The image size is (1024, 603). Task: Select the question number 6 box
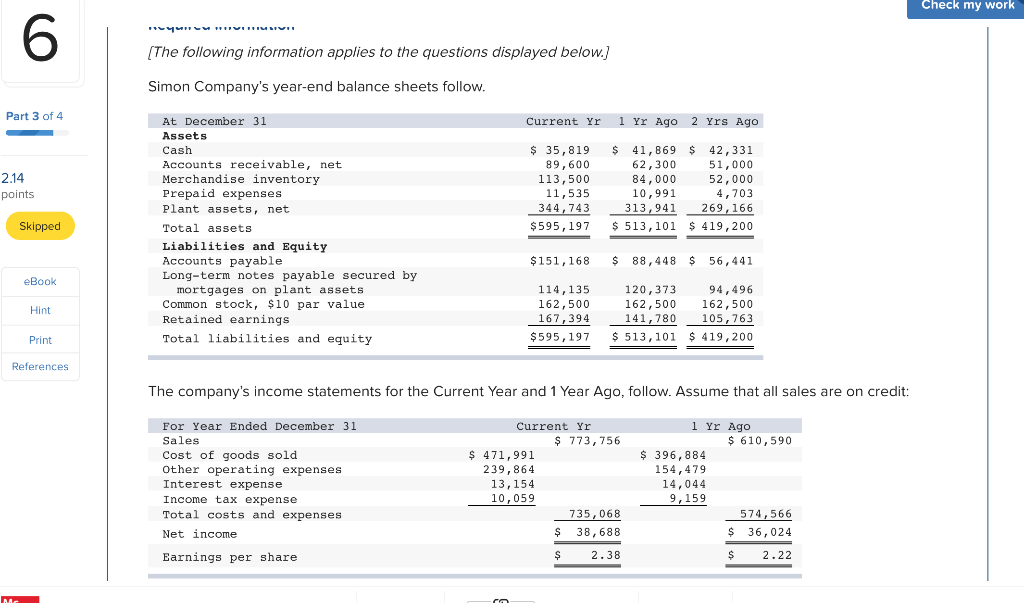40,41
